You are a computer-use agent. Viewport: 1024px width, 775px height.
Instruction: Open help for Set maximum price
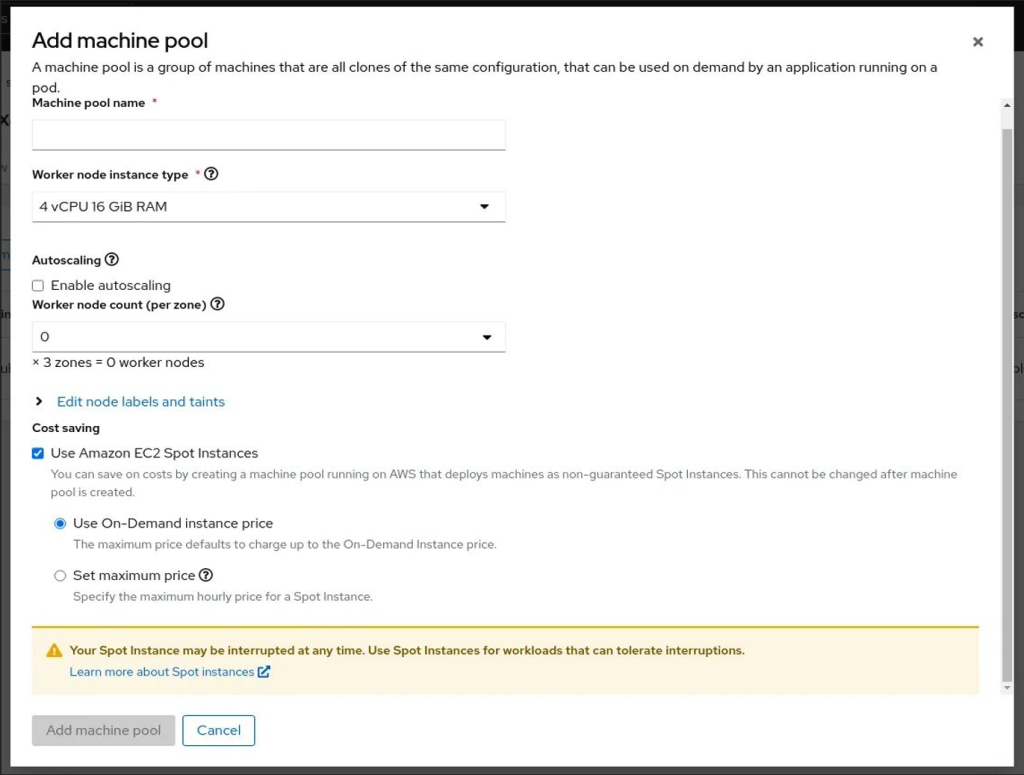point(208,575)
